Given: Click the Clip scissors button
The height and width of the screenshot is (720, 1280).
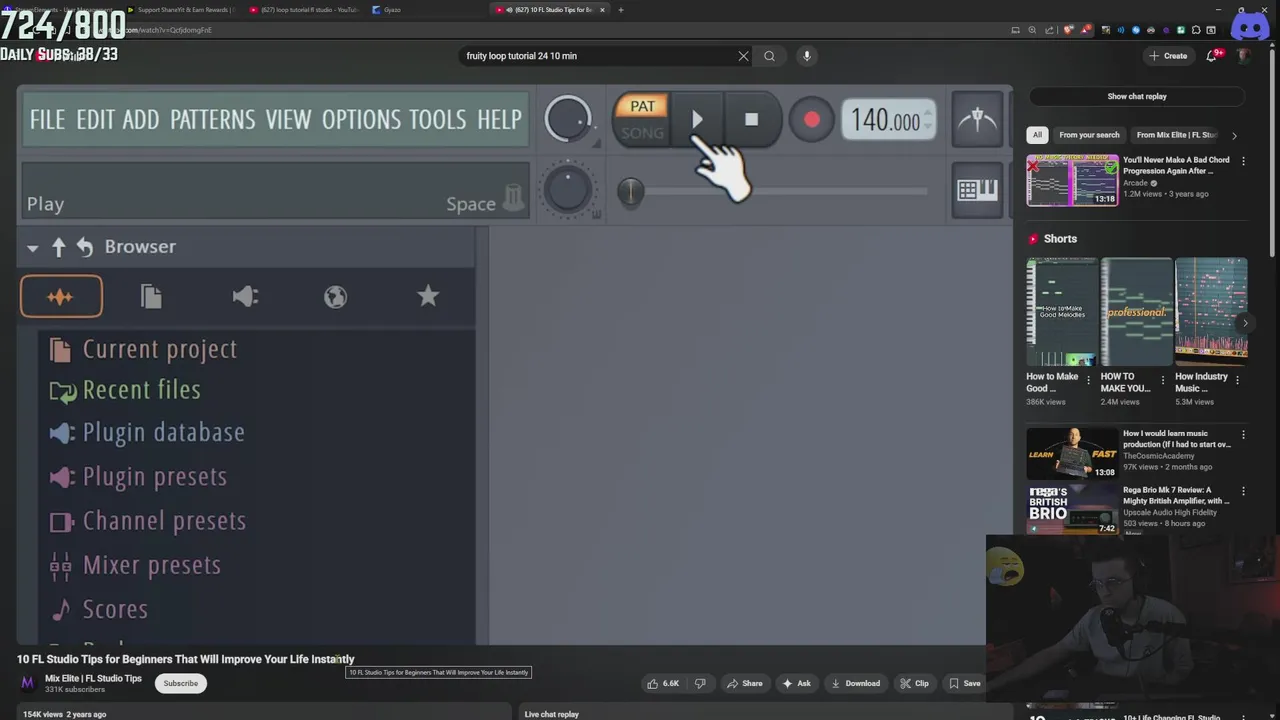Looking at the screenshot, I should pos(914,683).
